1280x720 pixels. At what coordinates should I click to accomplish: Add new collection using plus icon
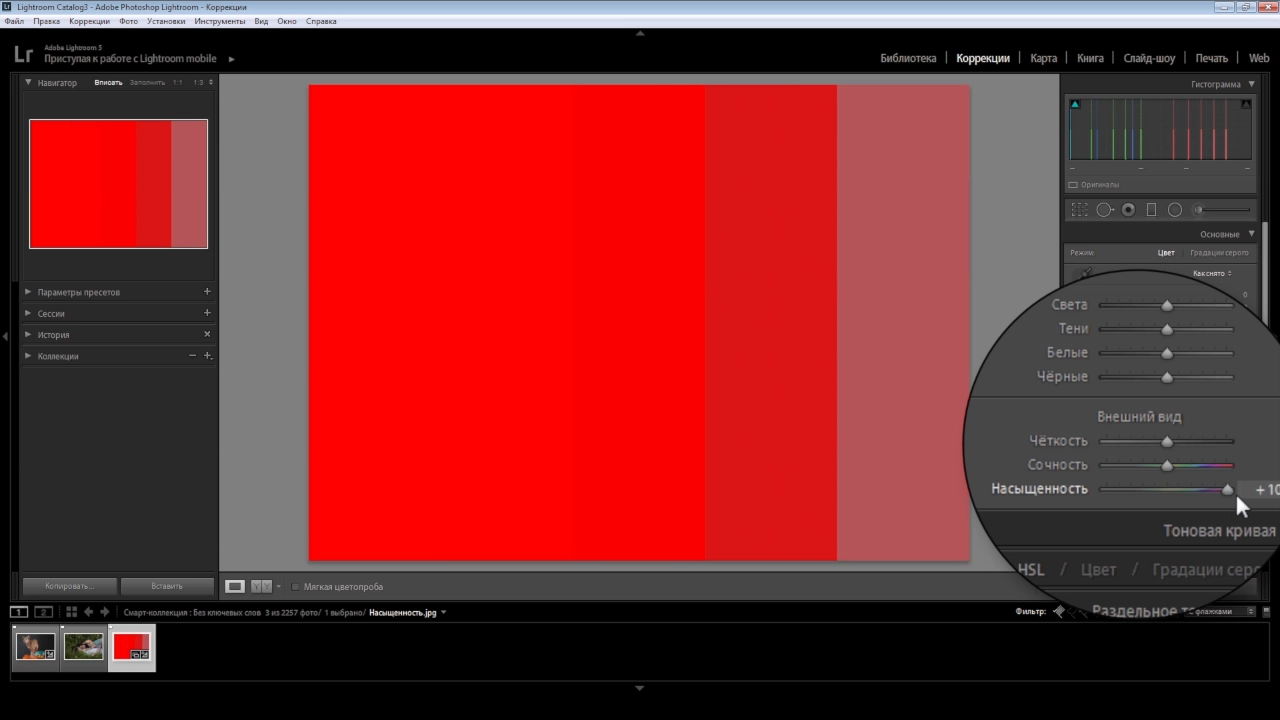coord(207,356)
